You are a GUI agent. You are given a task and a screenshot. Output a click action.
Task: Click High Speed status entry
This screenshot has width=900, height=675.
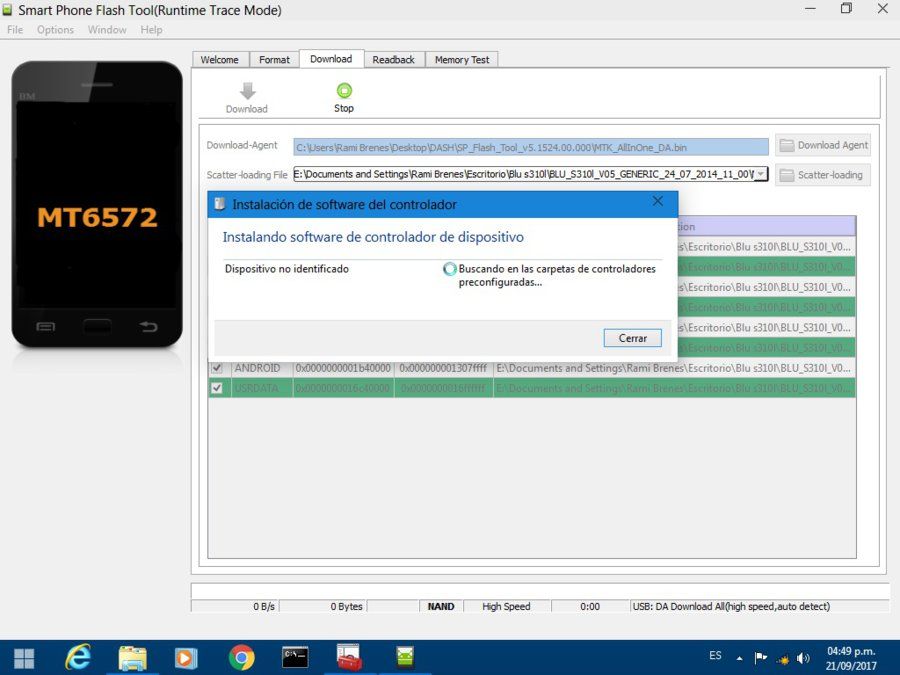506,606
